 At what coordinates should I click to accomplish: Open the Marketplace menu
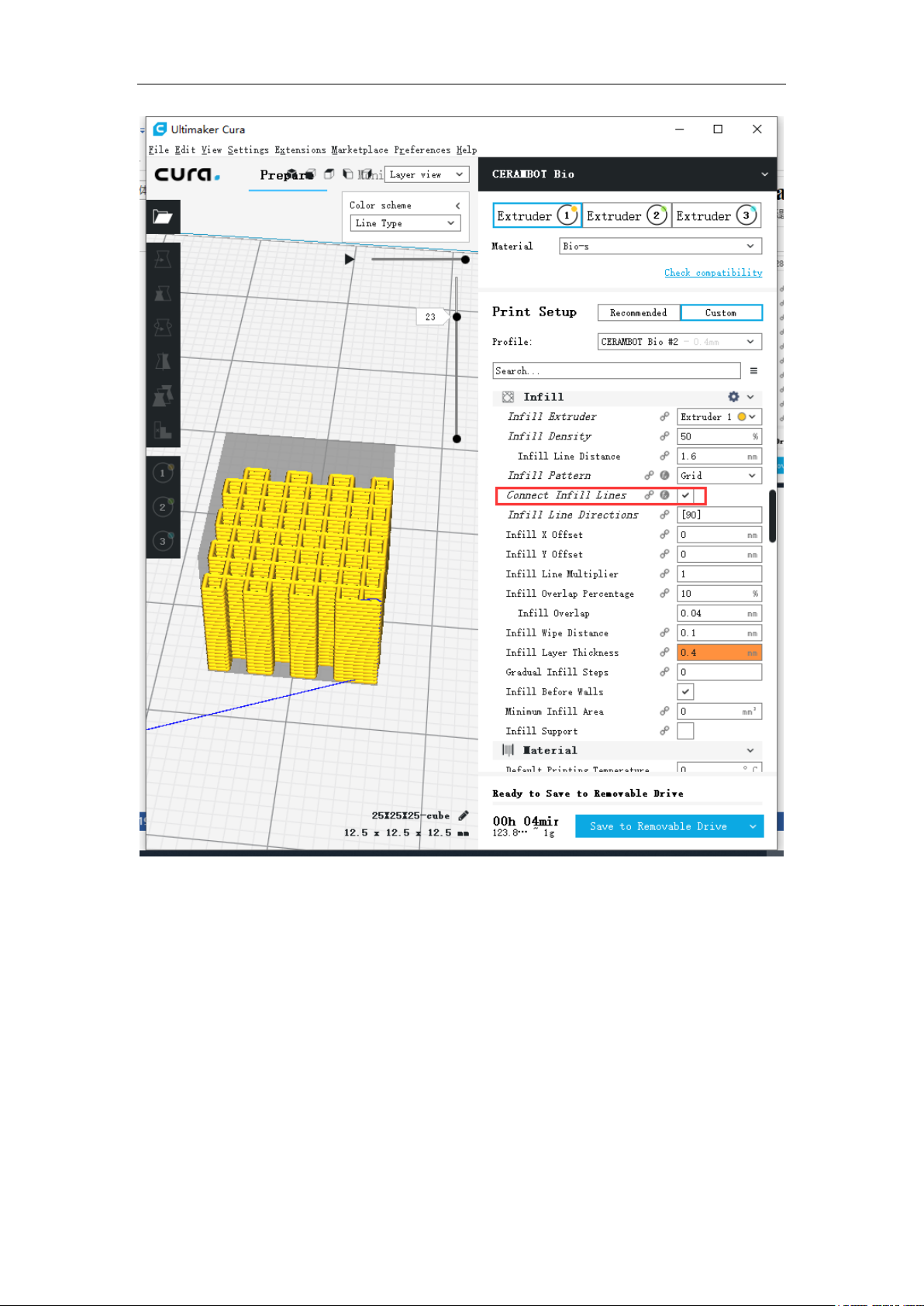pos(360,150)
